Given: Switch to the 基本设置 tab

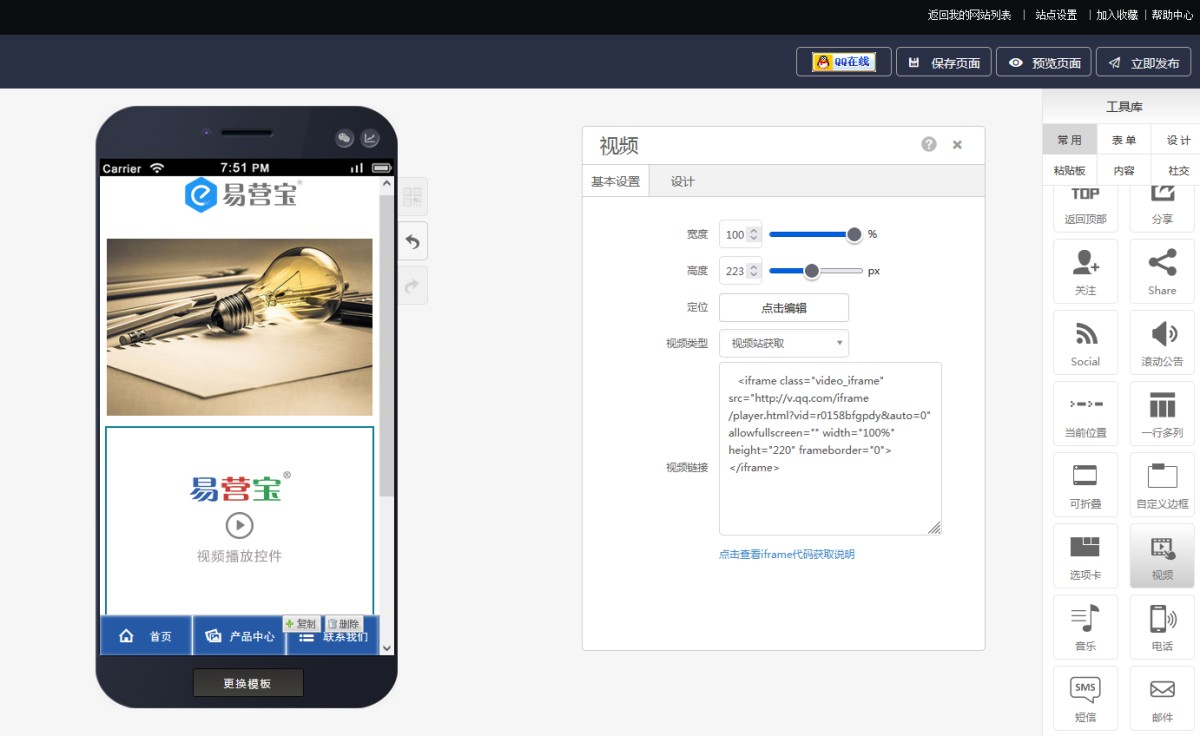Looking at the screenshot, I should tap(615, 181).
